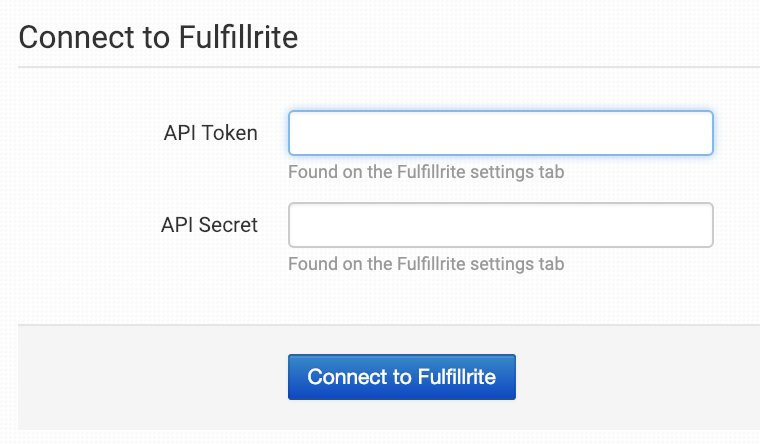Click the right end of API Token field
This screenshot has width=760, height=444.
pyautogui.click(x=695, y=133)
